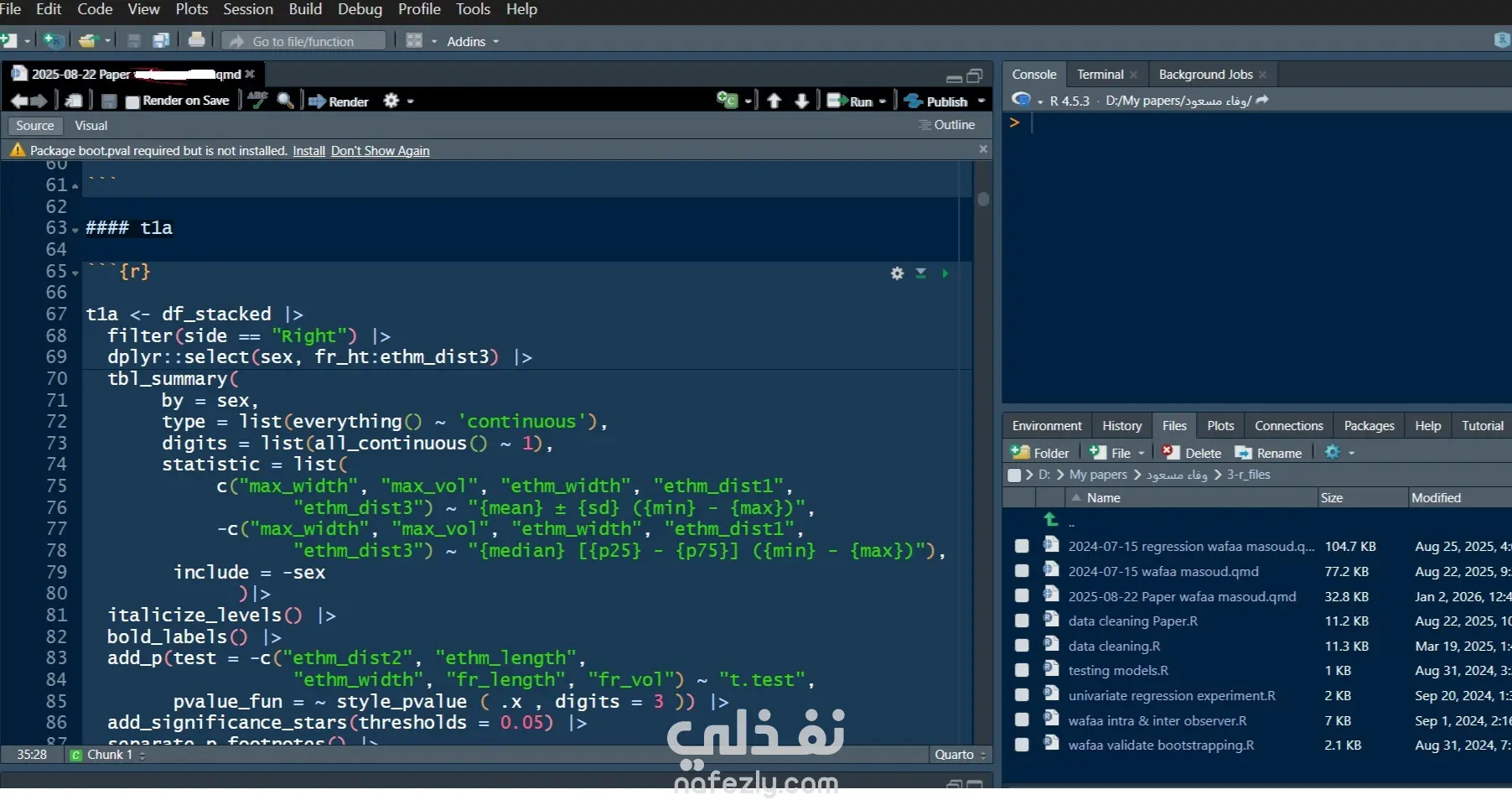Open file wafaa validate bootstrapping.R
The height and width of the screenshot is (800, 1512).
[1161, 745]
